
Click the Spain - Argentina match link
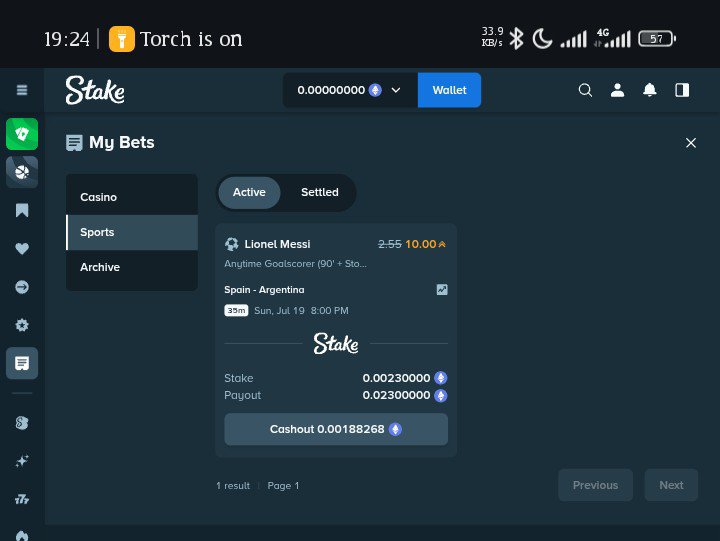point(264,290)
